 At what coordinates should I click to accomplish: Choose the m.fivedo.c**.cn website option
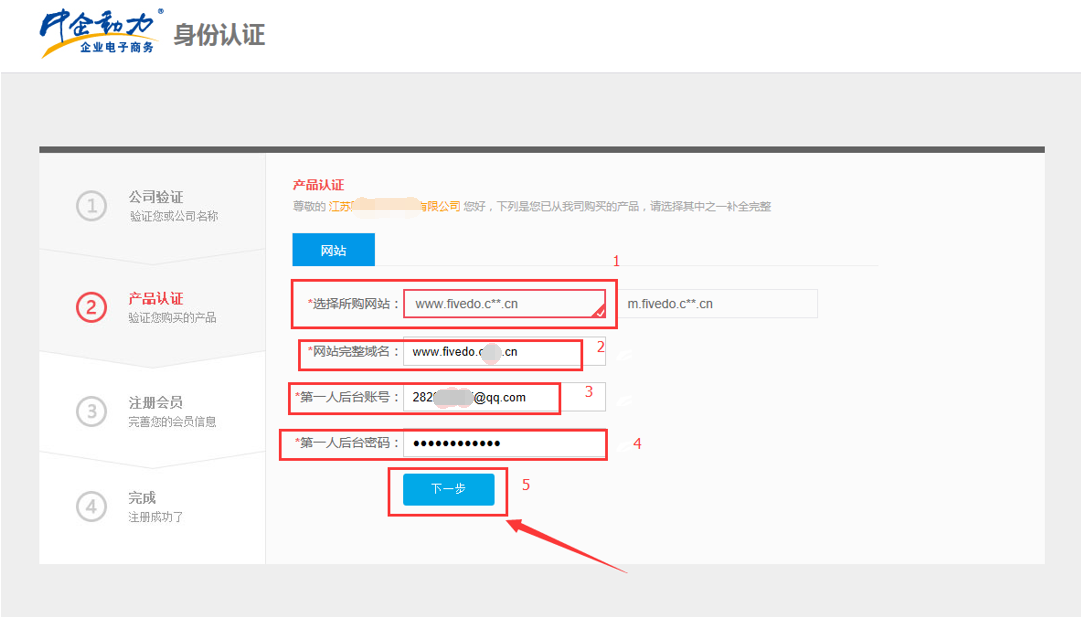pyautogui.click(x=717, y=304)
